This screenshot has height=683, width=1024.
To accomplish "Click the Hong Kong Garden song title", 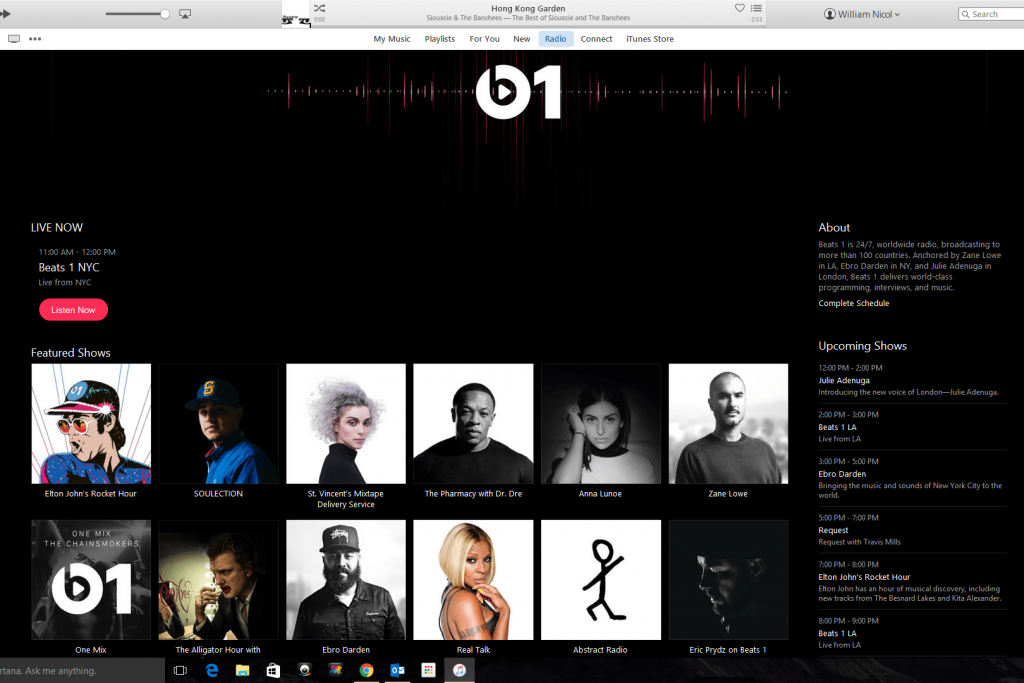I will point(528,8).
